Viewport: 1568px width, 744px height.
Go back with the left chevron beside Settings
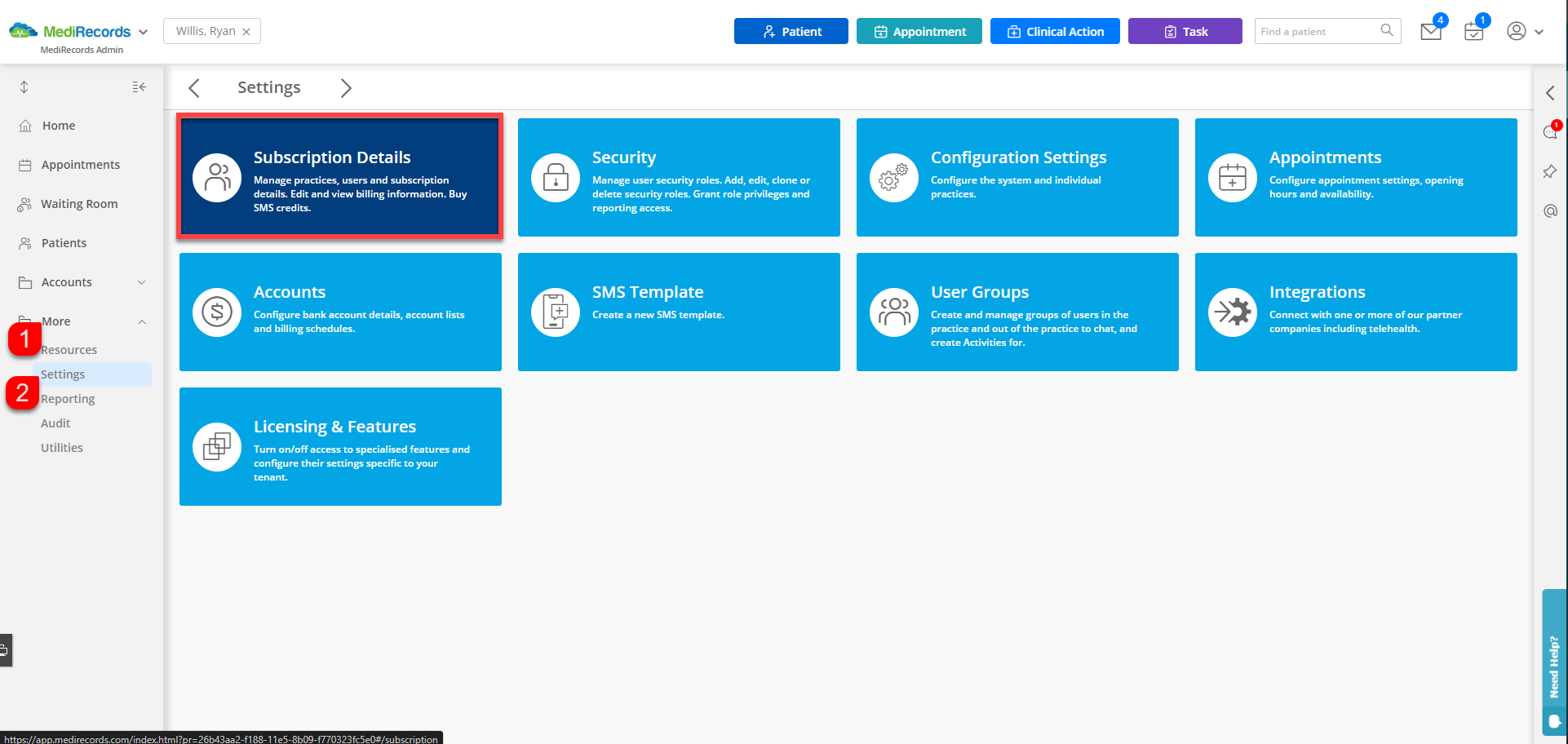pos(194,87)
